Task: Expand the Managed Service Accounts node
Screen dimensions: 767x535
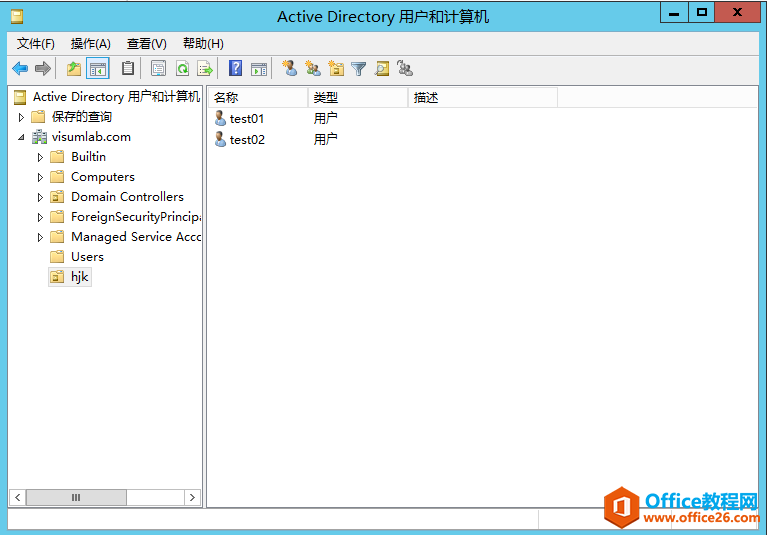Action: point(40,237)
